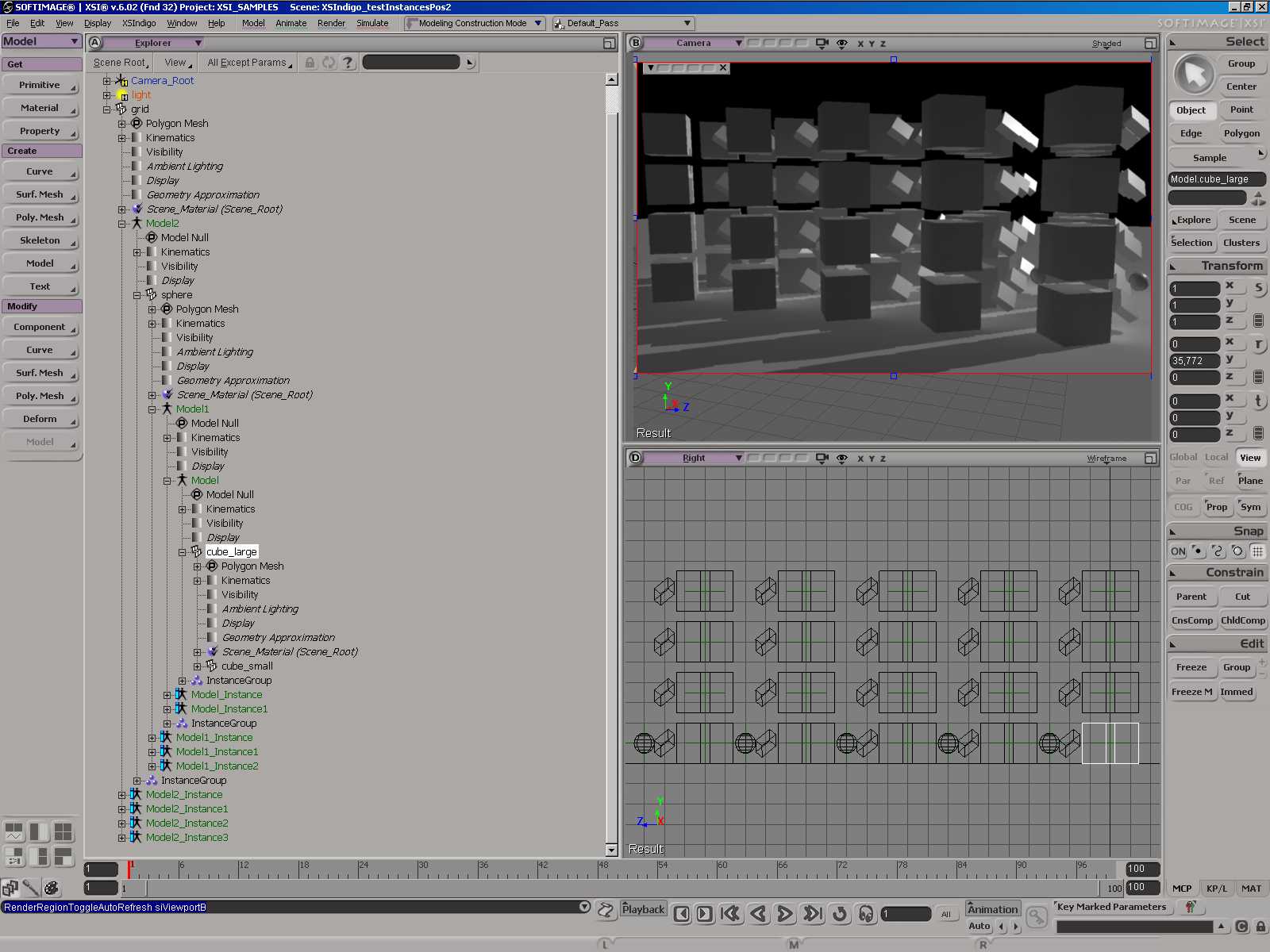Click the audio headphones icon in playback
Viewport: 1270px width, 952px height.
(866, 914)
